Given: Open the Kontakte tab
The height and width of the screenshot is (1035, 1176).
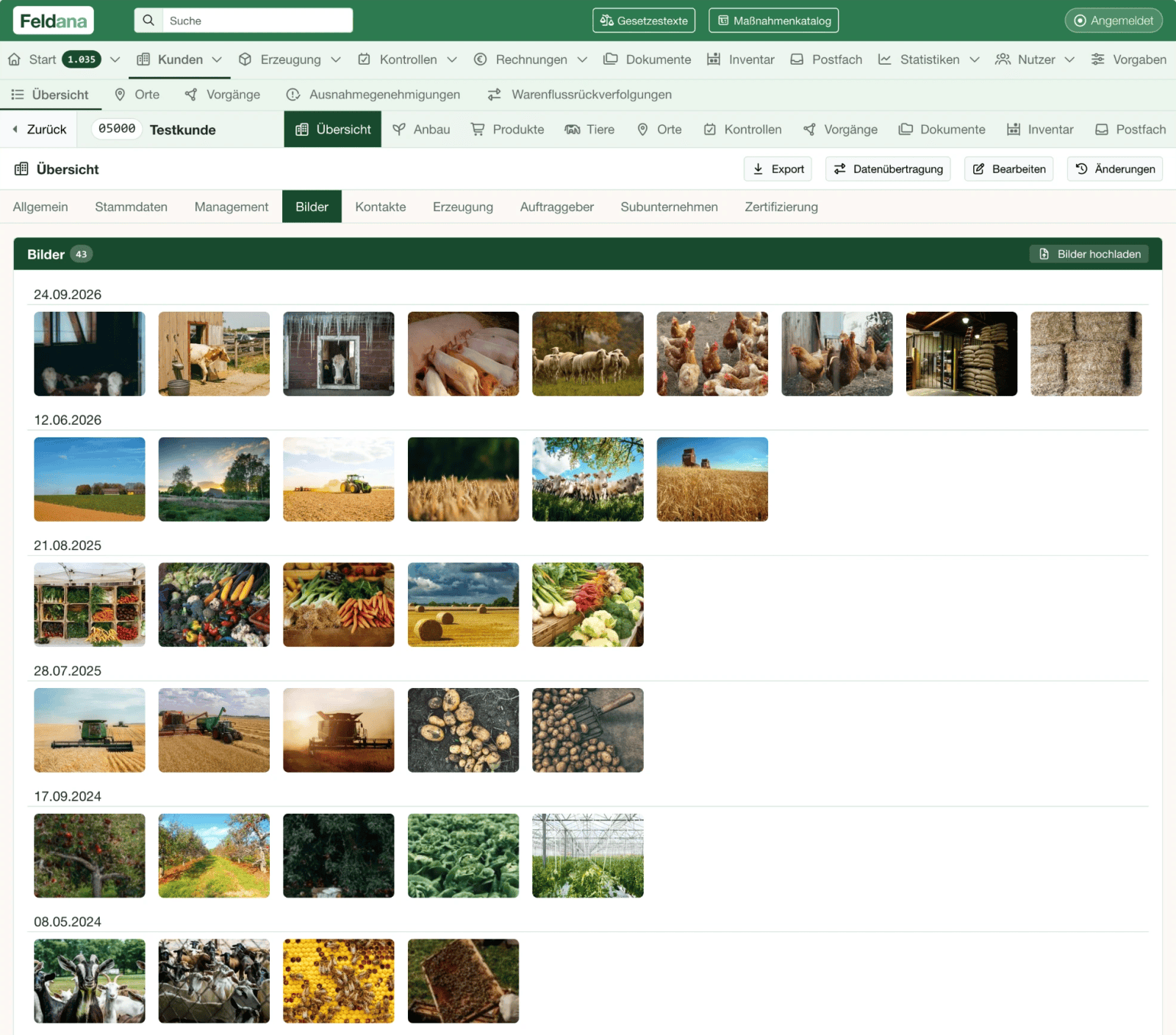Looking at the screenshot, I should 381,207.
